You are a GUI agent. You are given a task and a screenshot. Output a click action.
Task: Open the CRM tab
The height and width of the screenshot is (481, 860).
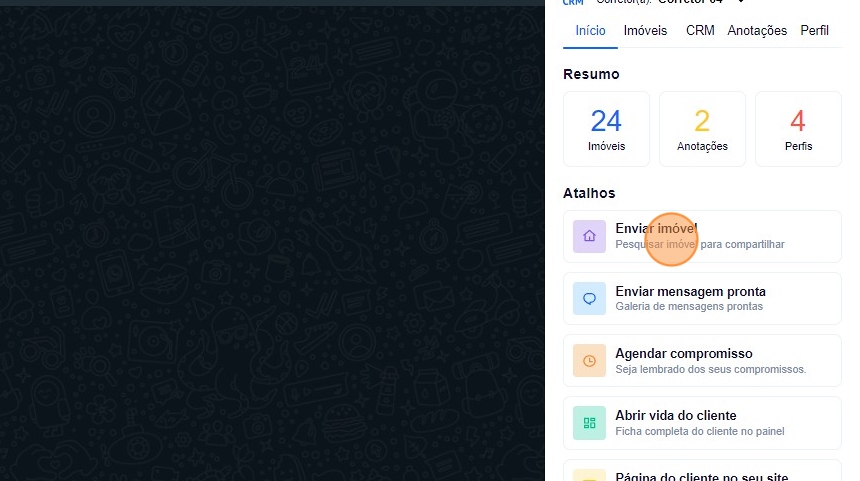(700, 31)
